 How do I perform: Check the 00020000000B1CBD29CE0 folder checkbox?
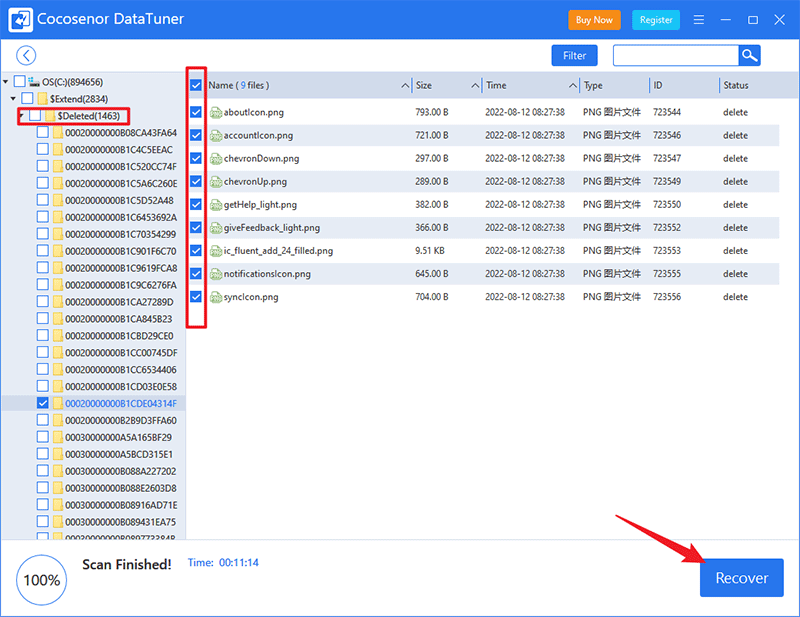click(43, 335)
